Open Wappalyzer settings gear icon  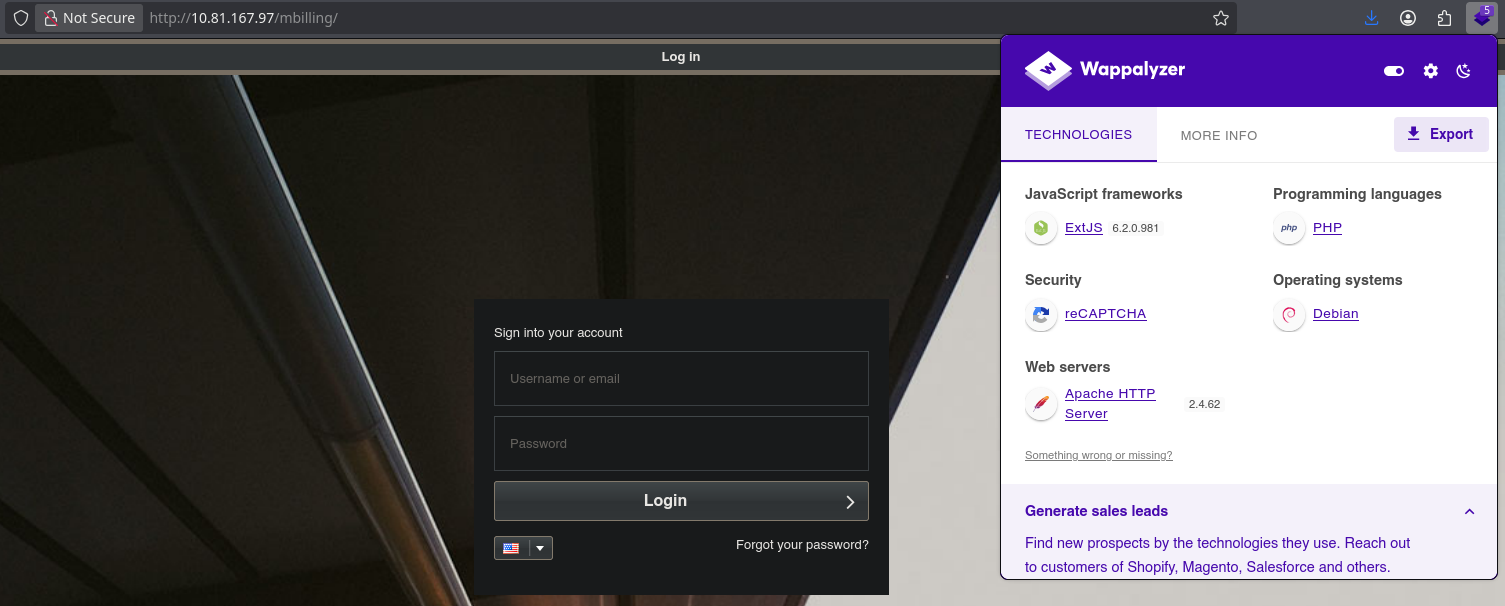[x=1431, y=71]
